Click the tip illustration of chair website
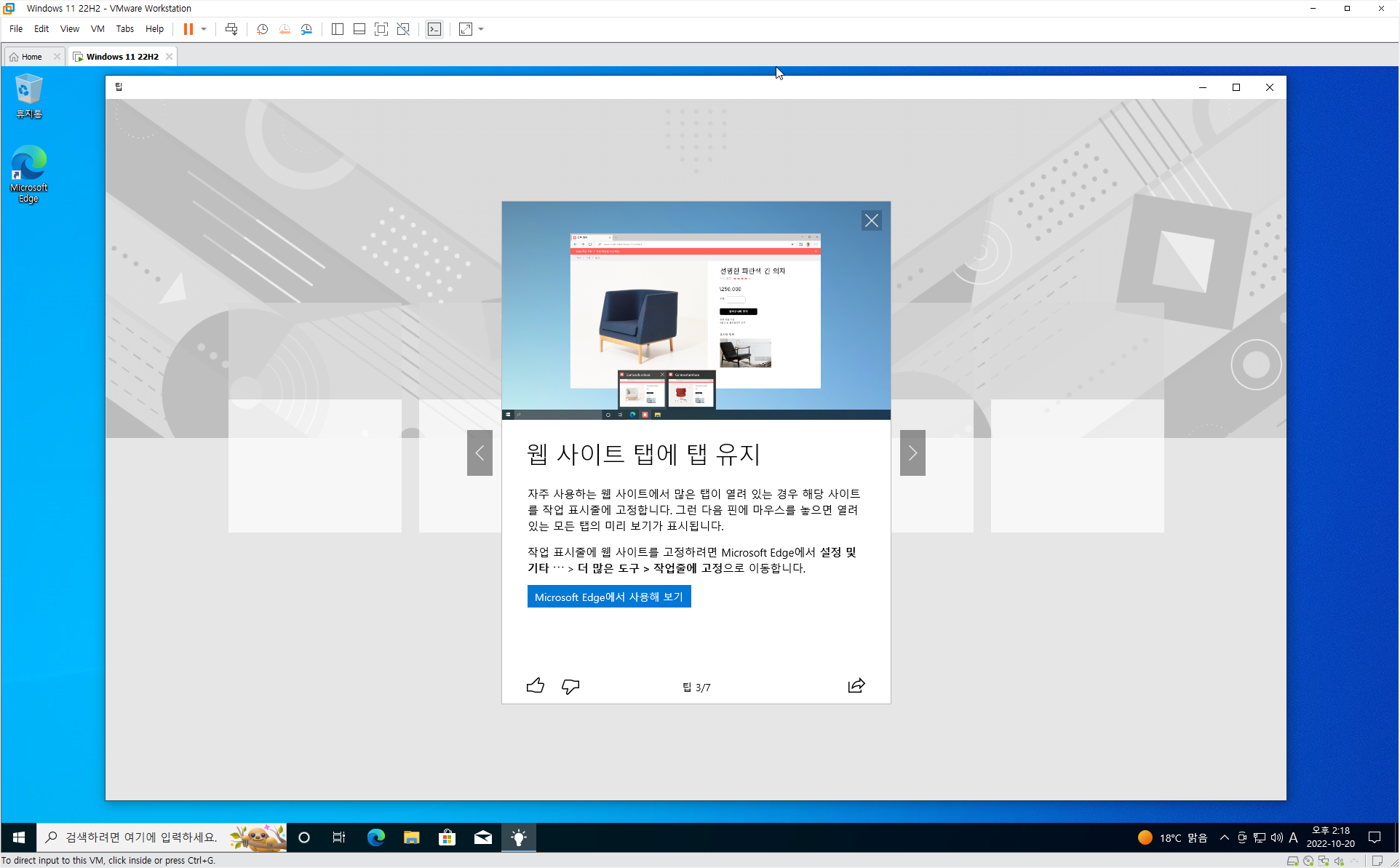The width and height of the screenshot is (1400, 868). 696,311
